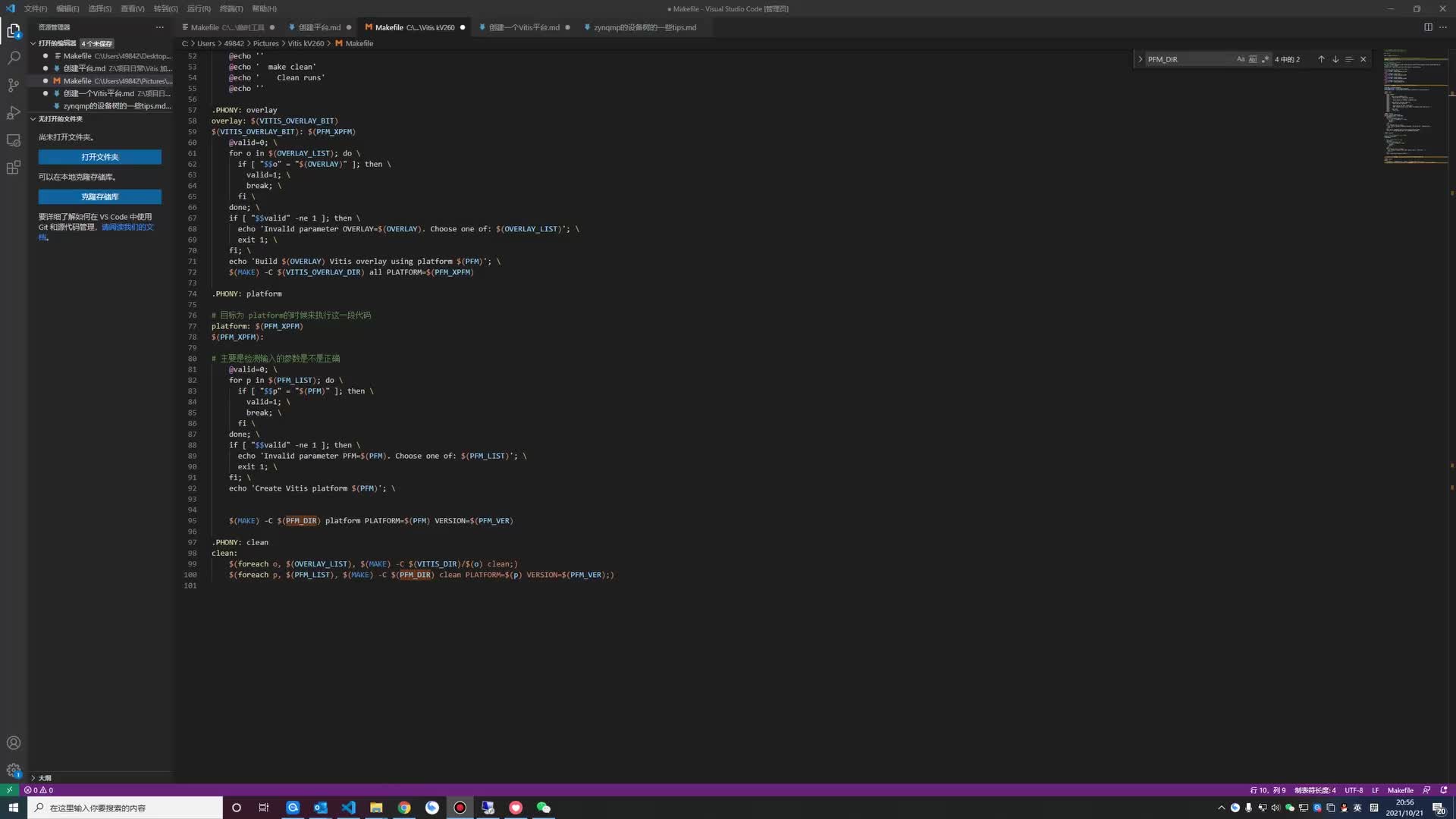Image resolution: width=1456 pixels, height=819 pixels.
Task: Open WeChat from taskbar
Action: pos(544,808)
